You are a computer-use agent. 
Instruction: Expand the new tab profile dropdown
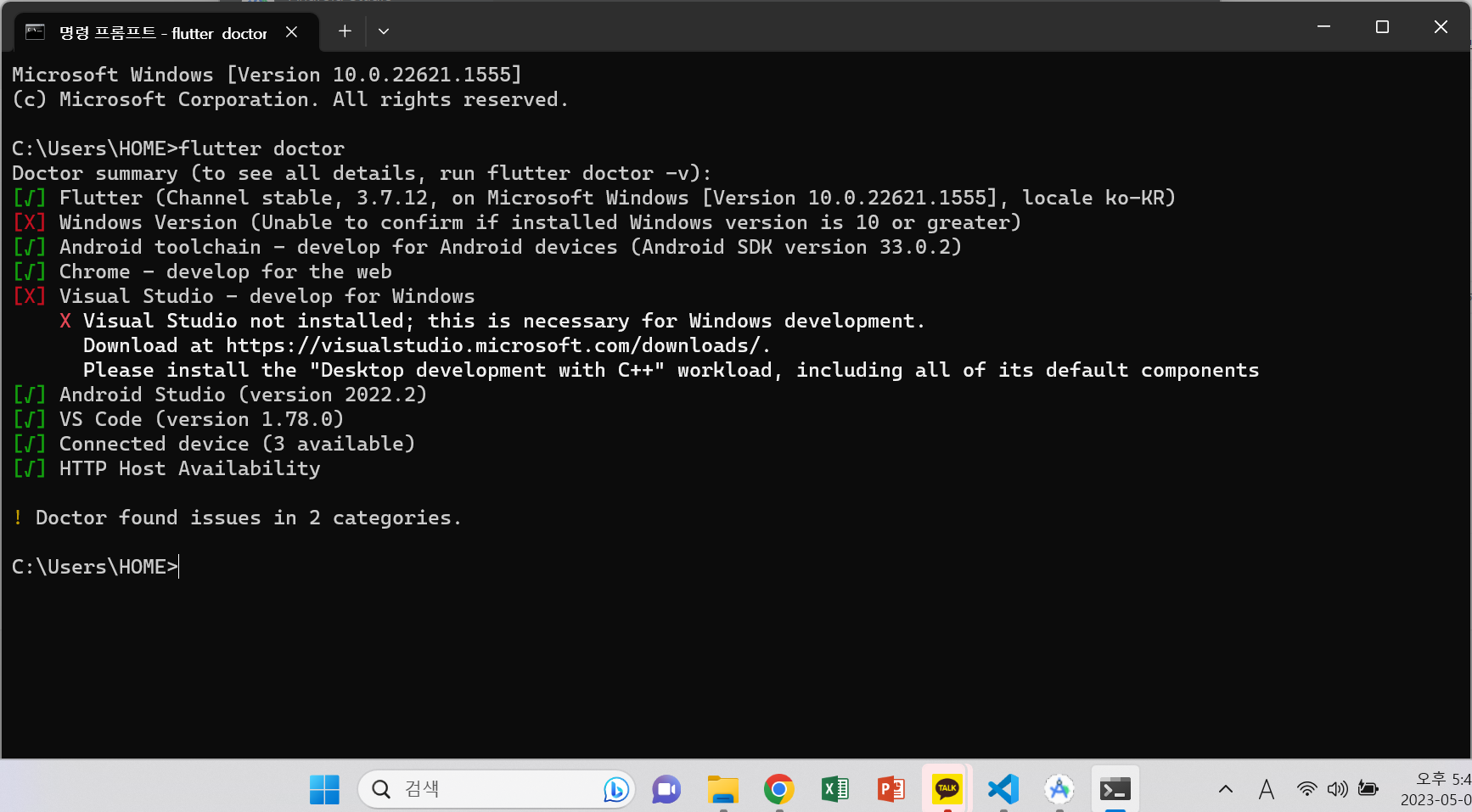[x=384, y=31]
